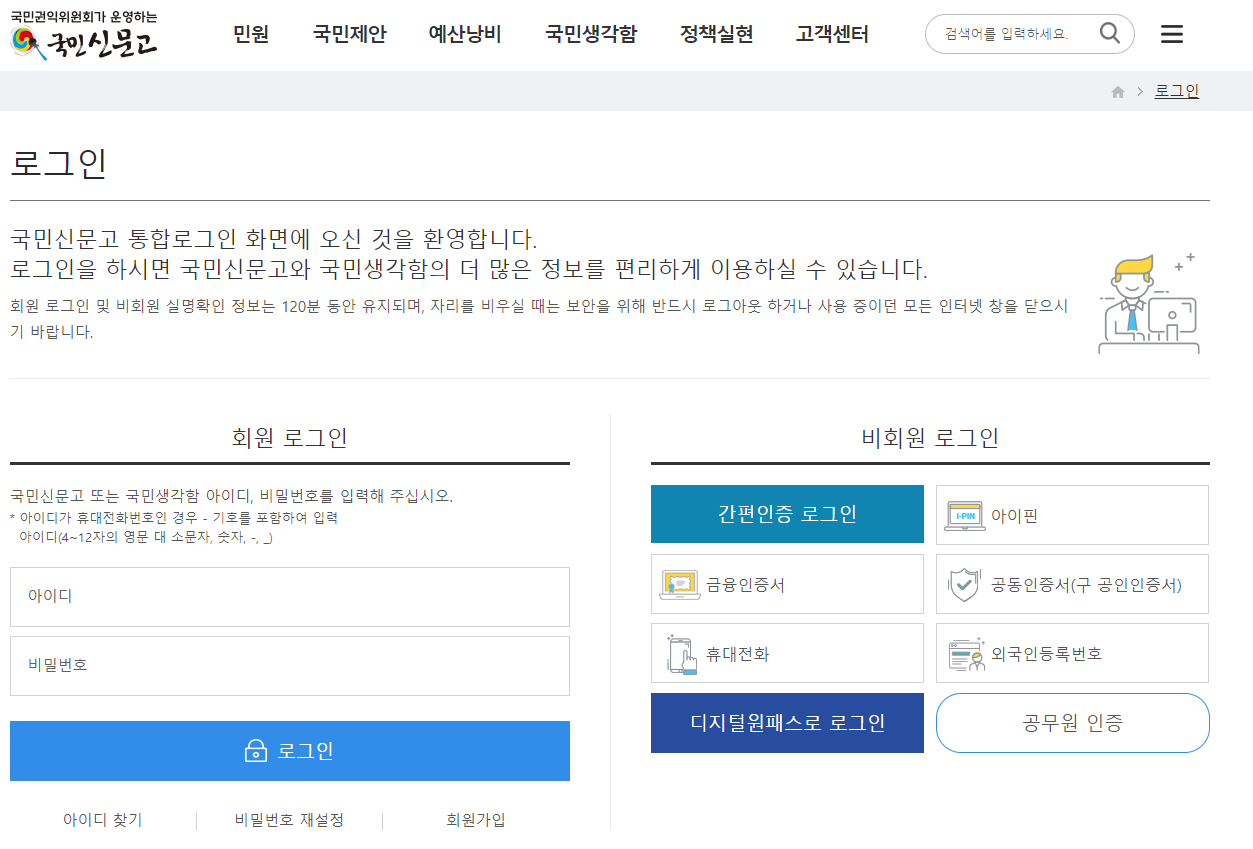Select the 국민생각함 menu item

coord(590,33)
